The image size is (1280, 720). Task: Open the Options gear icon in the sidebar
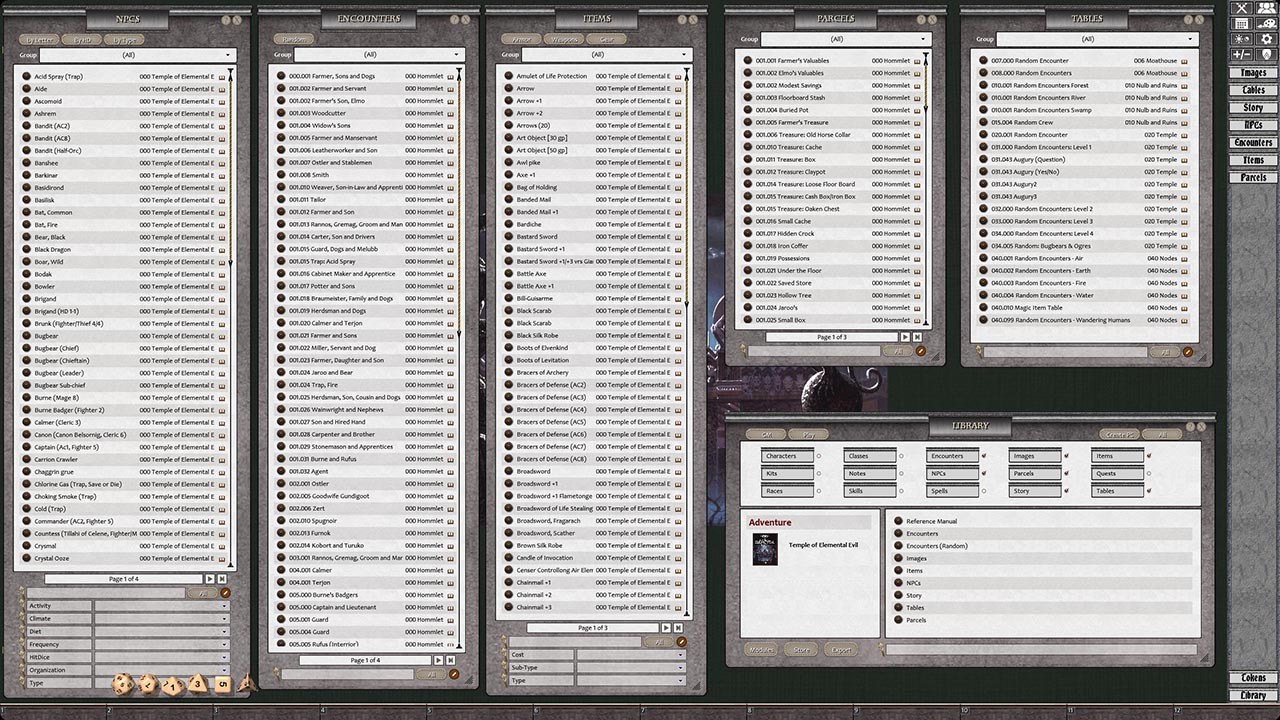coord(1266,40)
